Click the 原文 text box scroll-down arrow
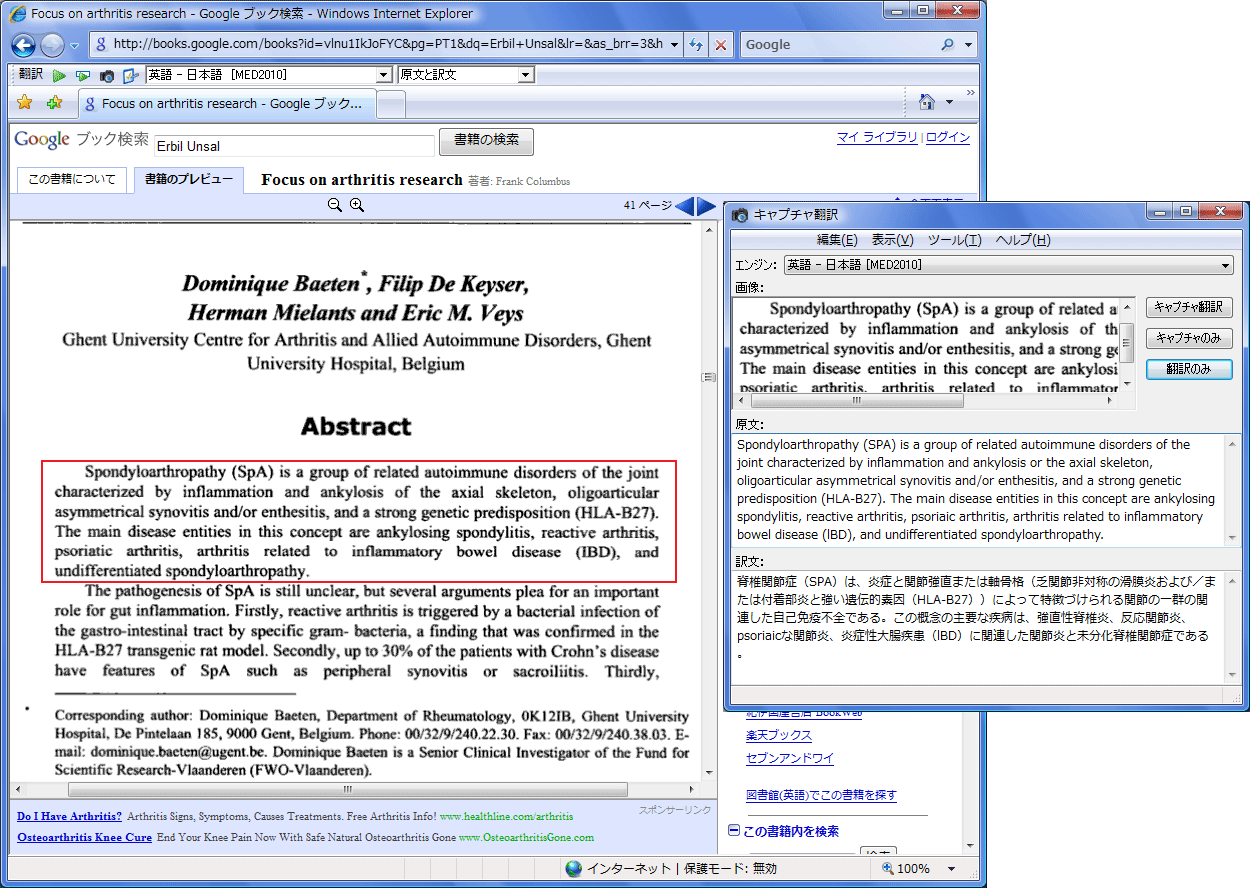The image size is (1250, 888). pos(1232,537)
